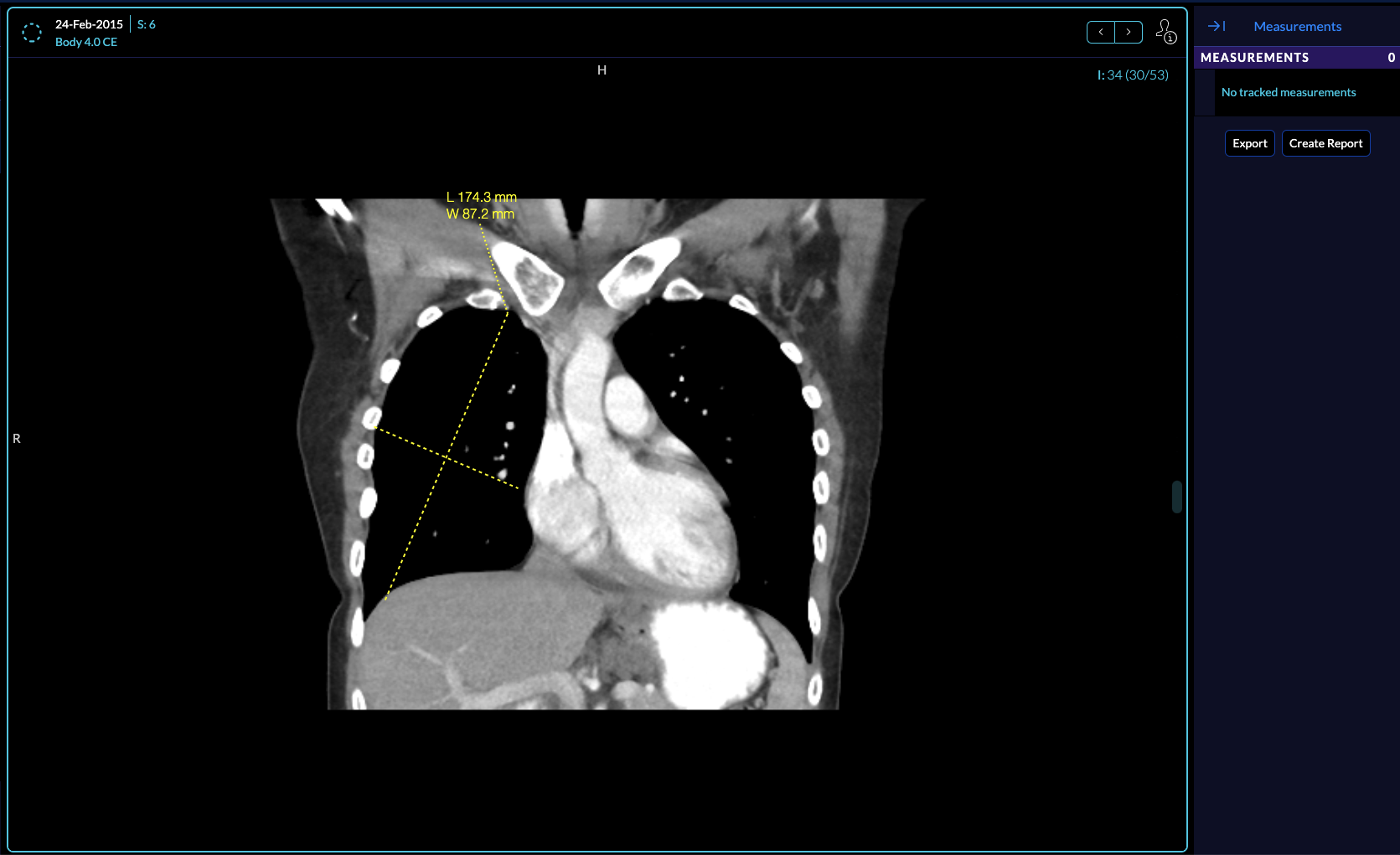Image resolution: width=1400 pixels, height=855 pixels.
Task: Click the previous viewport arrow button
Action: (1100, 32)
